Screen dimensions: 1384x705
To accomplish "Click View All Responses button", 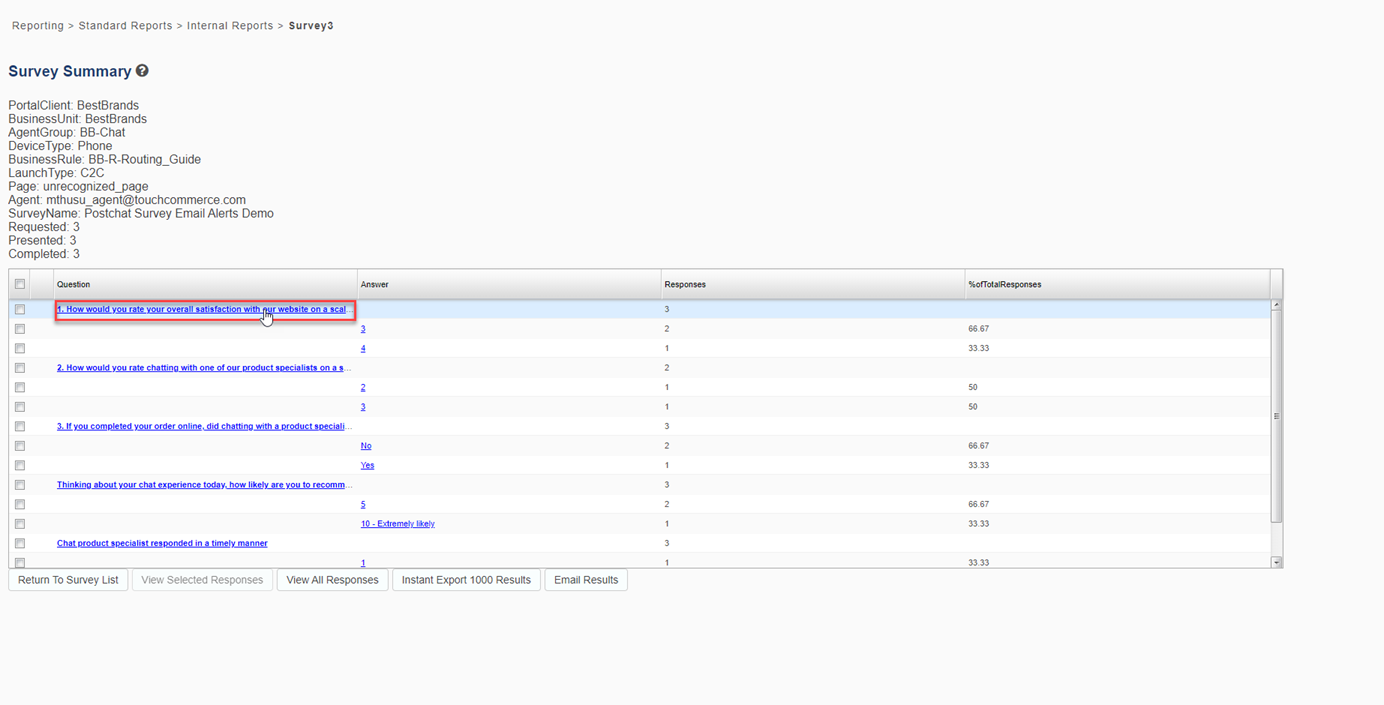I will point(332,580).
